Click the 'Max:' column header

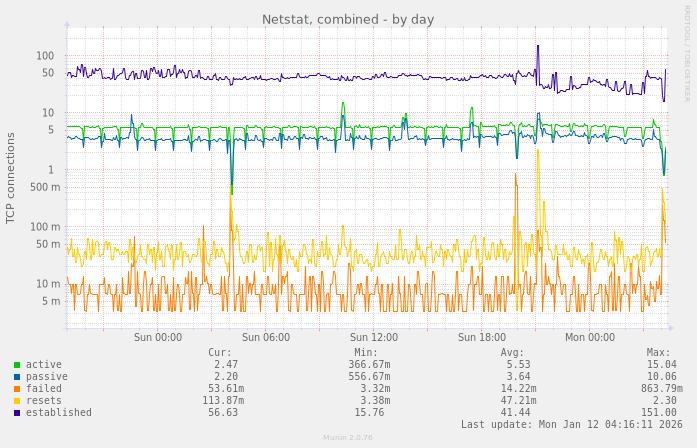click(x=658, y=353)
